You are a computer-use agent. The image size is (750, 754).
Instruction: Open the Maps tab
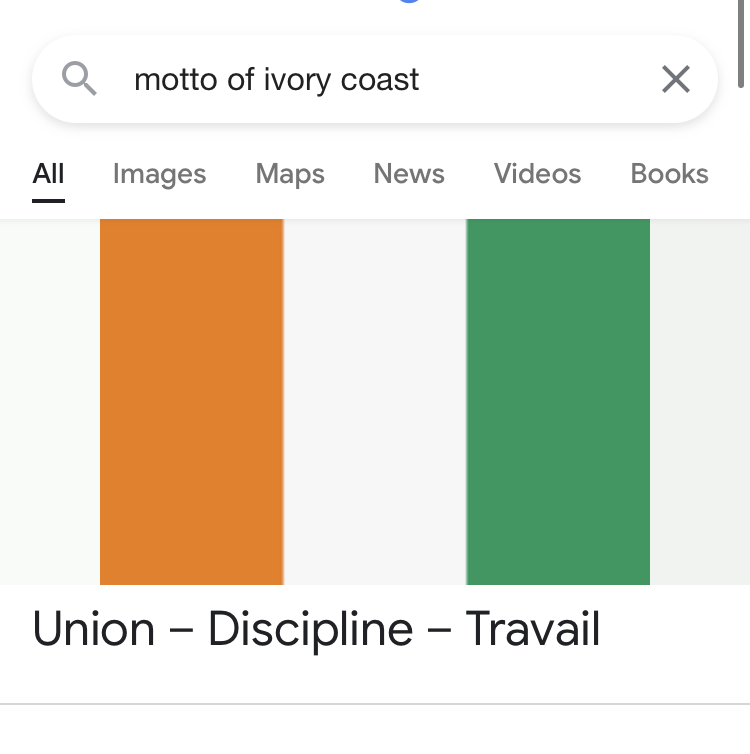(290, 174)
